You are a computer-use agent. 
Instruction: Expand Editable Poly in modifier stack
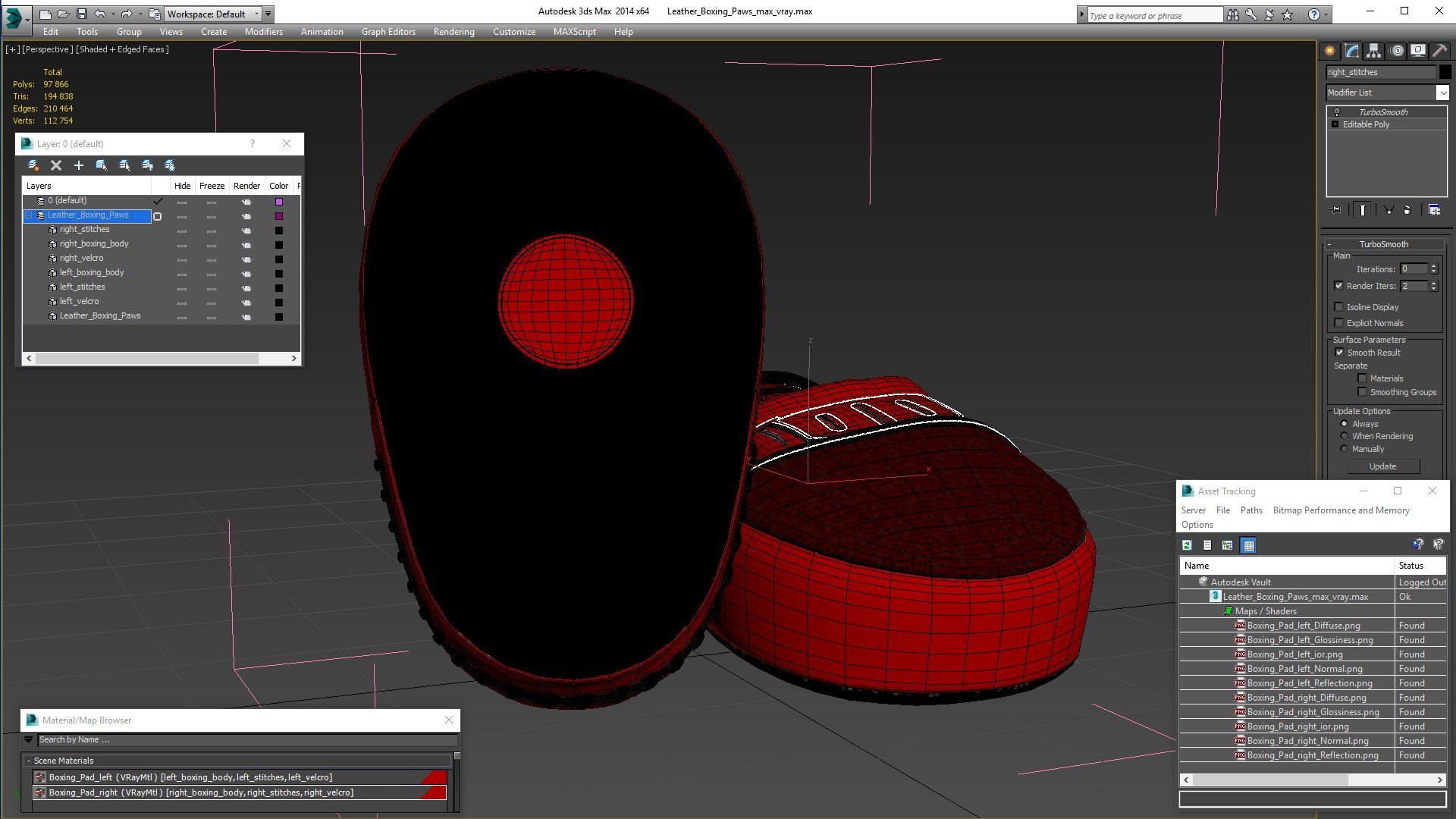pyautogui.click(x=1335, y=124)
